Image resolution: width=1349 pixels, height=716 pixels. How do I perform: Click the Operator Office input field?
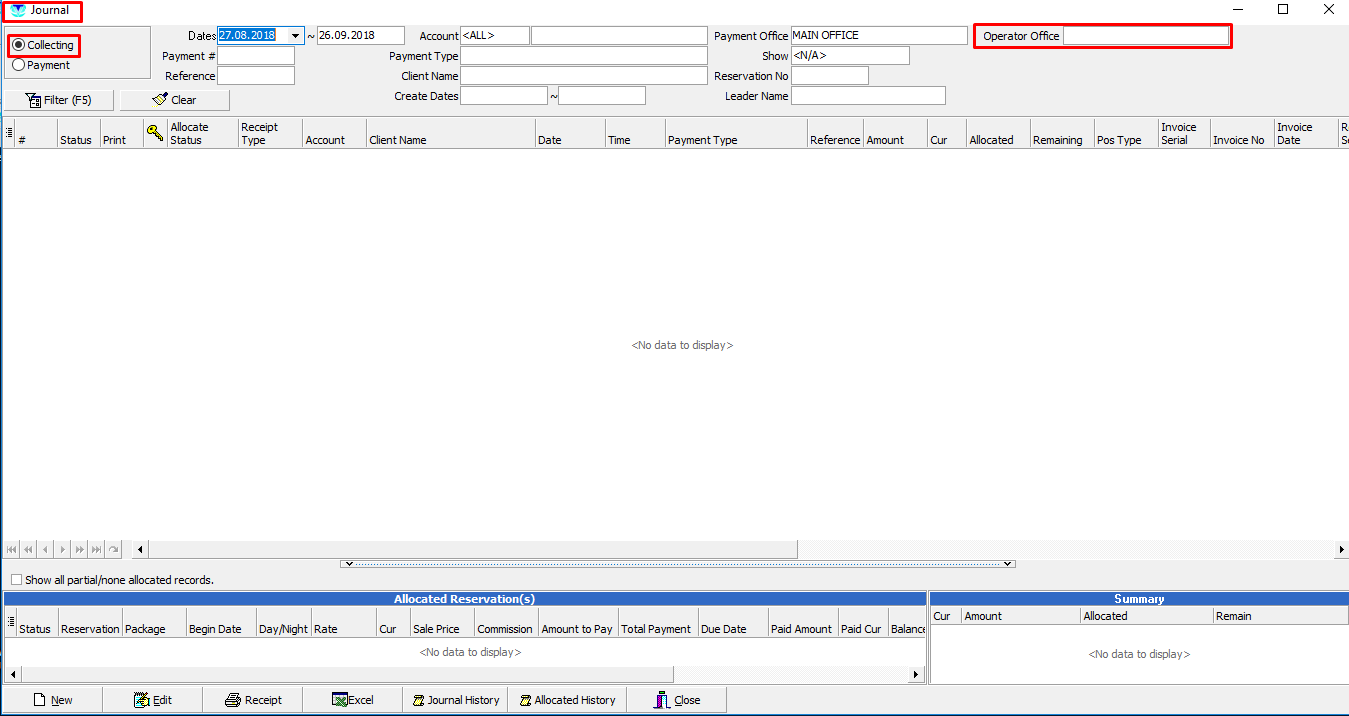[x=1145, y=36]
